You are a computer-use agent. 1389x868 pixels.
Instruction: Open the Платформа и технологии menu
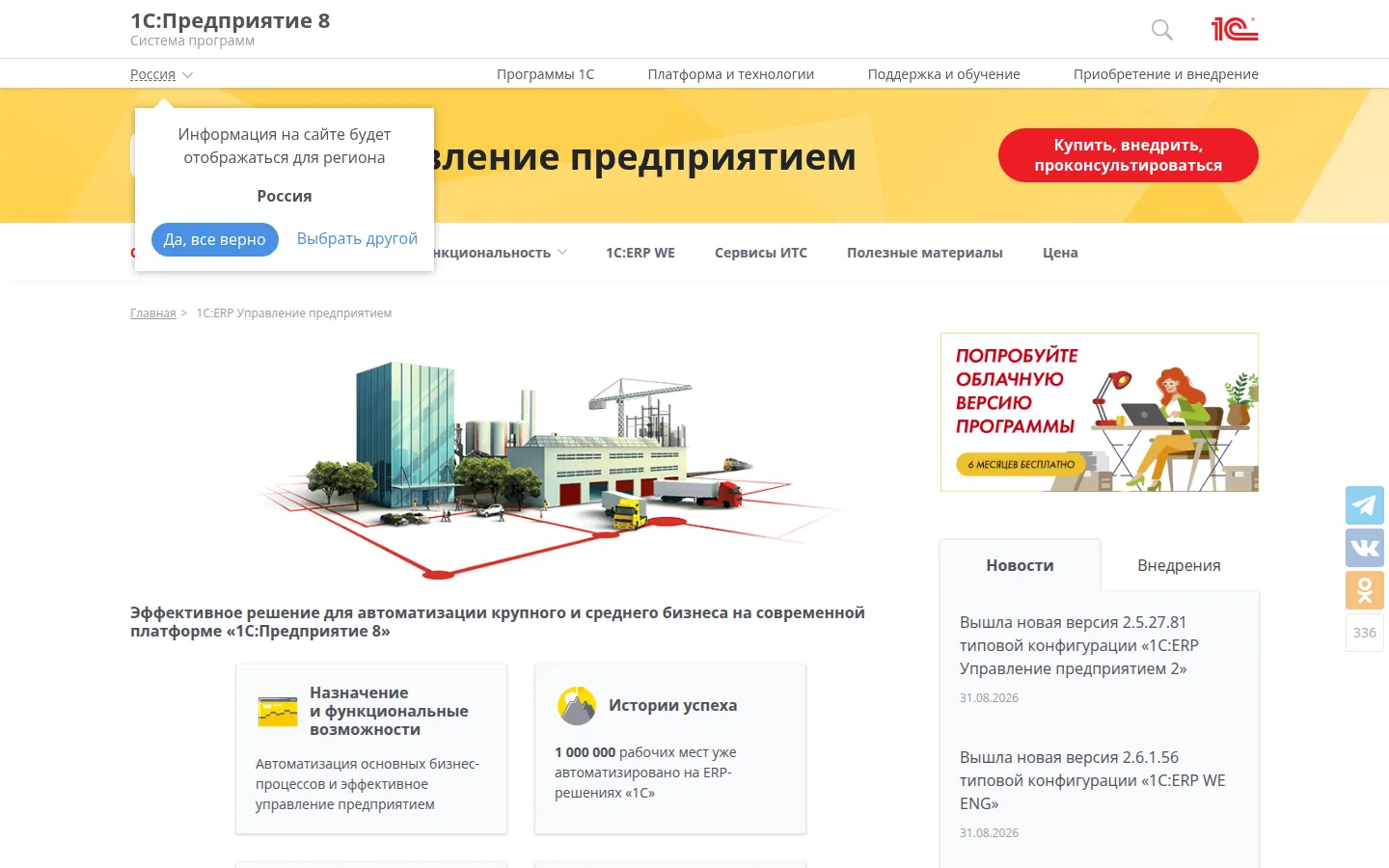[x=731, y=74]
